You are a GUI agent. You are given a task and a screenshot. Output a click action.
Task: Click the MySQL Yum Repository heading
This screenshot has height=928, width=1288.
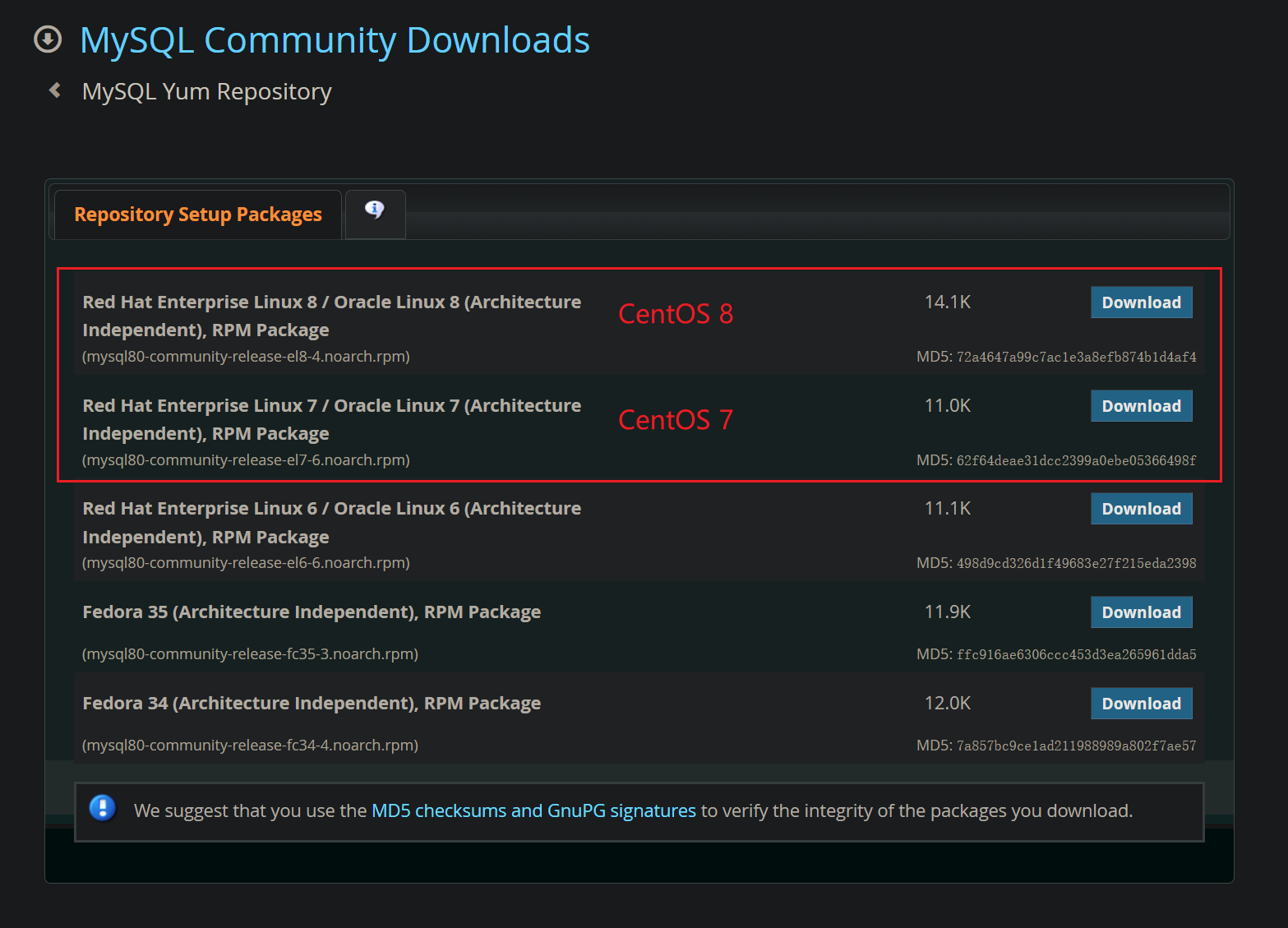(x=206, y=90)
